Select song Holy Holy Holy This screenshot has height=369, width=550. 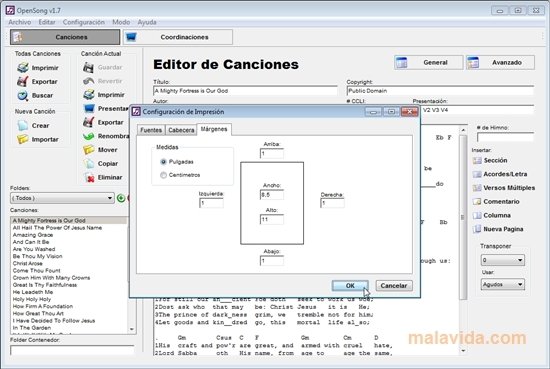pos(32,299)
